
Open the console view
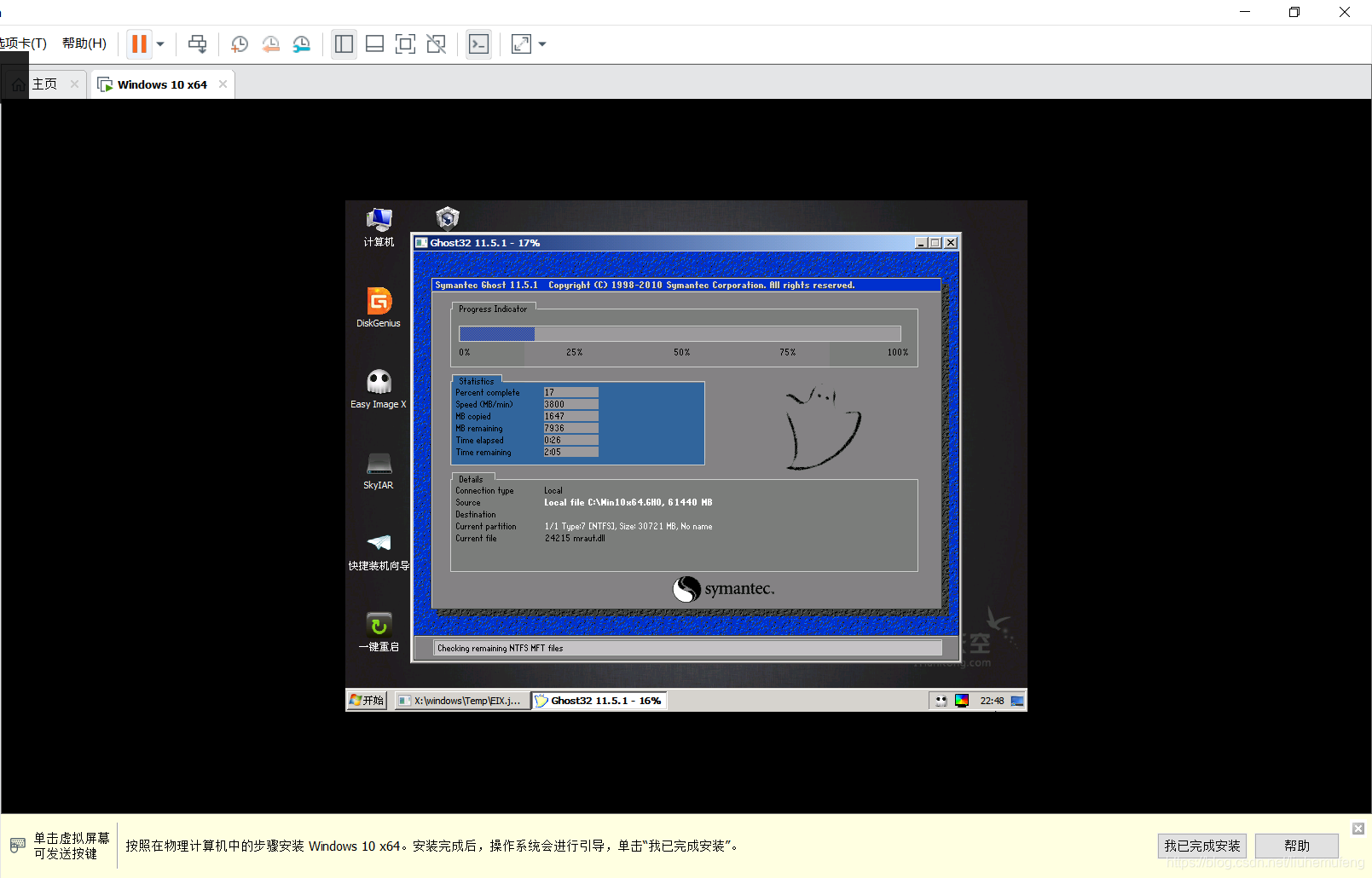(478, 43)
